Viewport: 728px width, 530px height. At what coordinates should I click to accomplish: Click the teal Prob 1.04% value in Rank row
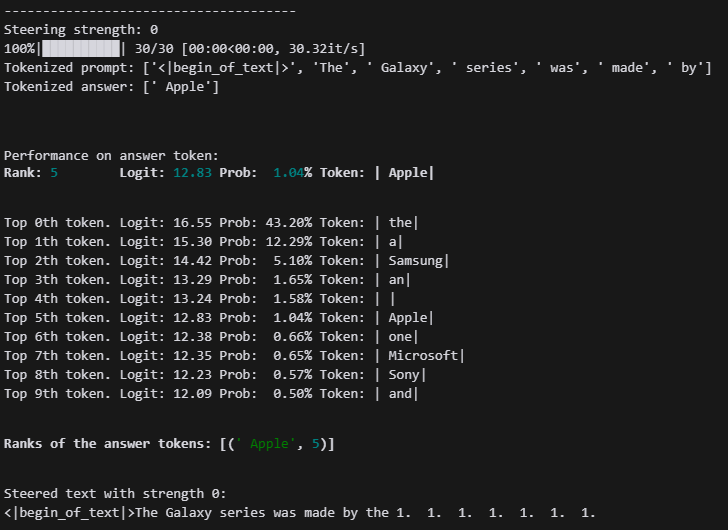click(x=288, y=173)
